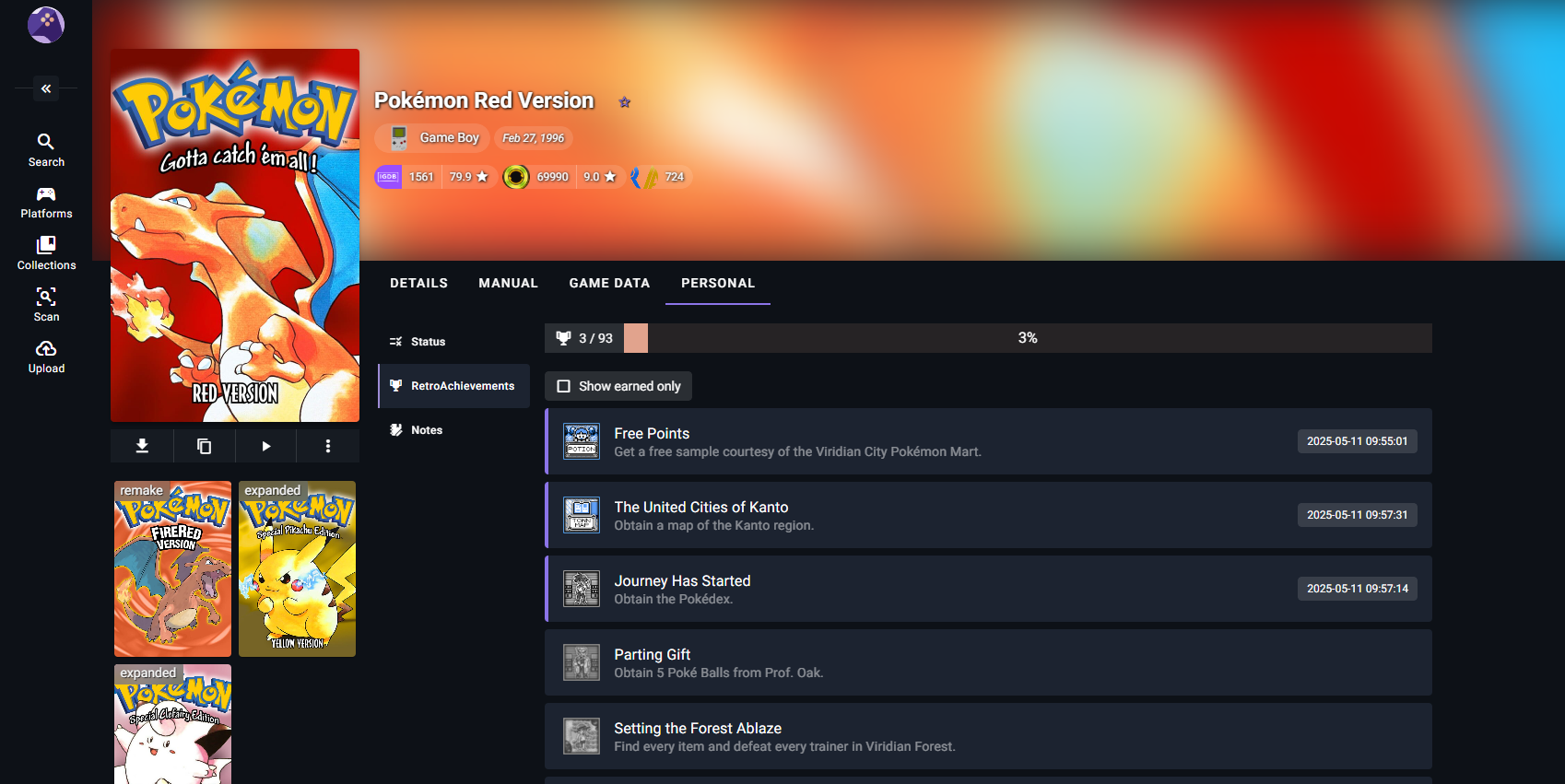This screenshot has height=784, width=1565.
Task: Open the Upload ROM option
Action: pyautogui.click(x=46, y=357)
